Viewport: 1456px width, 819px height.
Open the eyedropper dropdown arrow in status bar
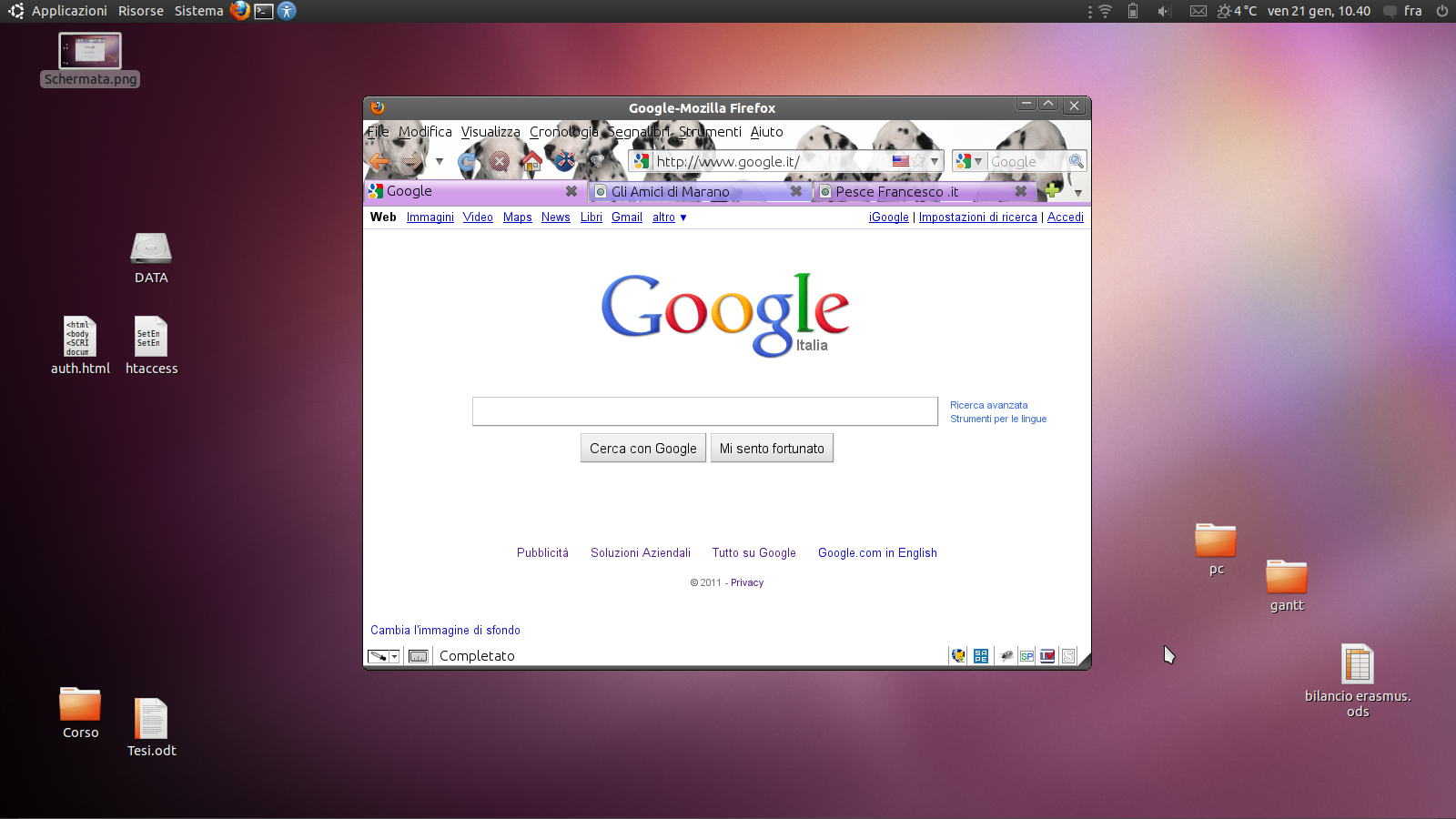coord(395,656)
